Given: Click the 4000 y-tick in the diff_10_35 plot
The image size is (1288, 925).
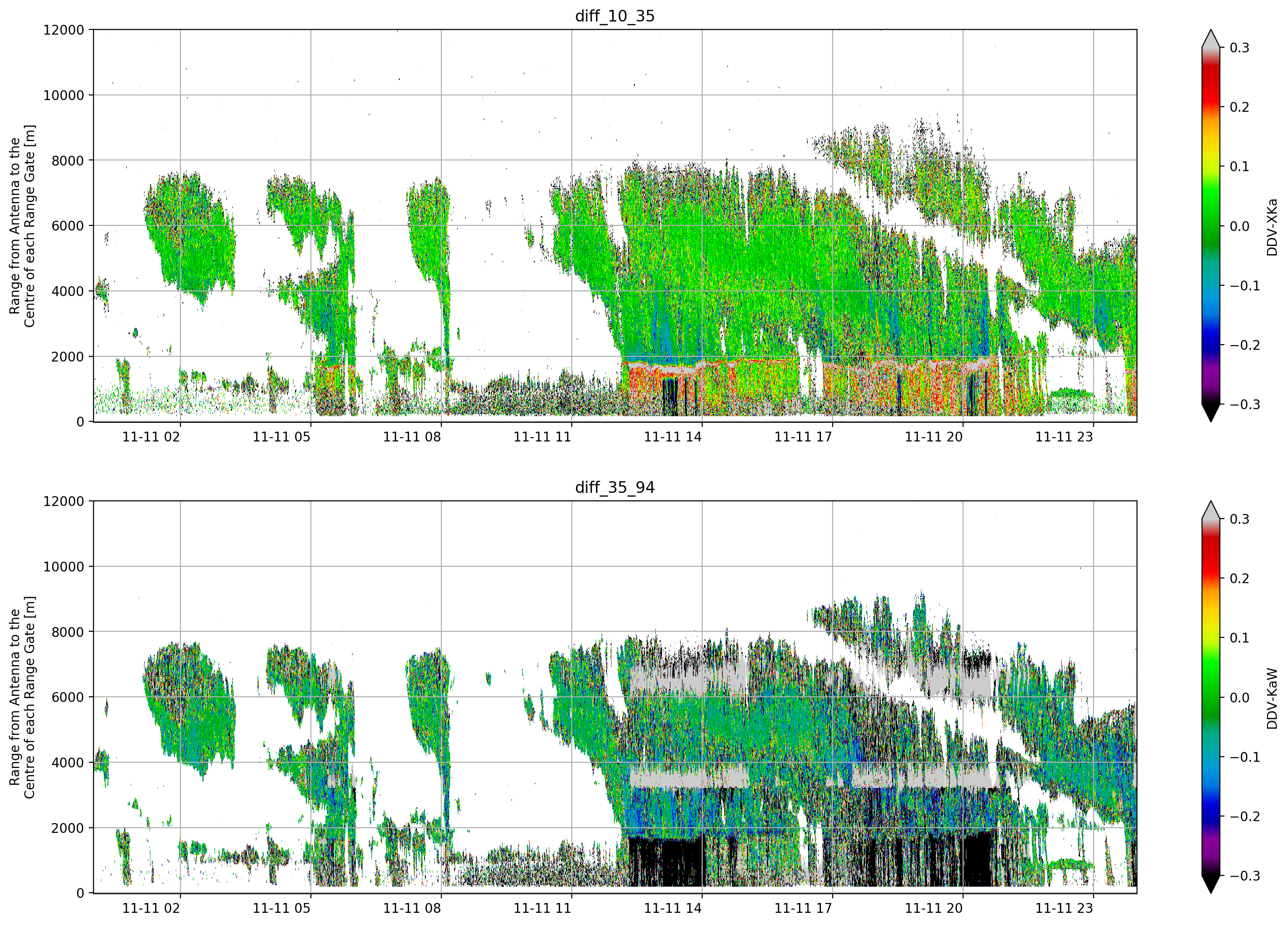Looking at the screenshot, I should [x=68, y=291].
